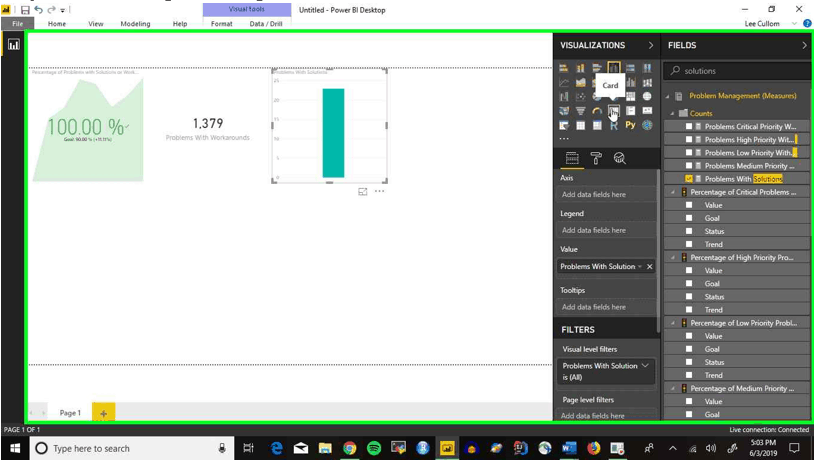
Task: Select the R script visual
Action: click(x=614, y=125)
